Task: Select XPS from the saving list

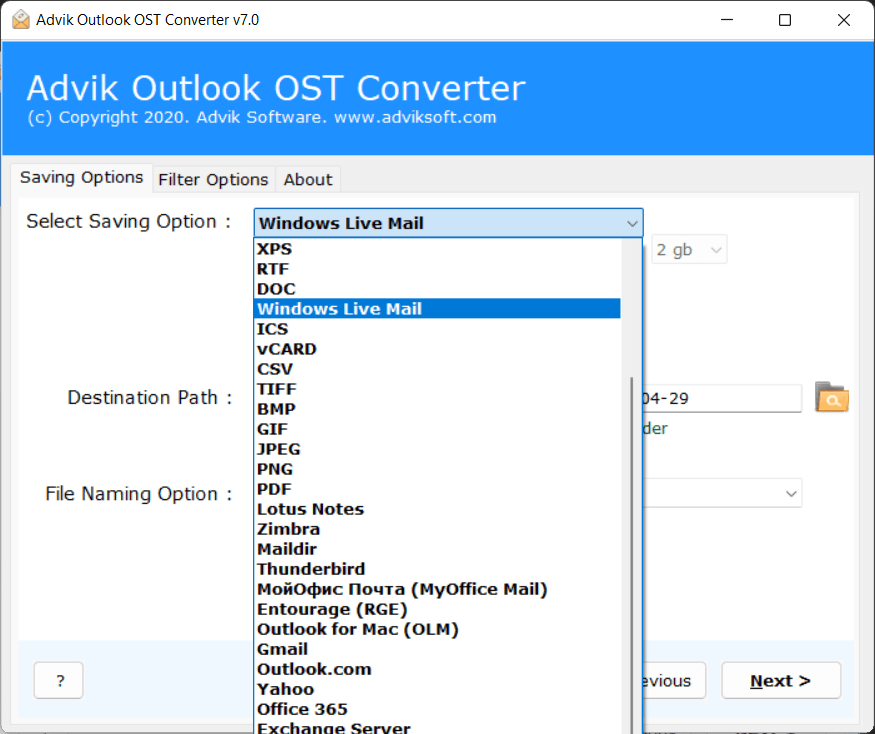Action: point(437,249)
